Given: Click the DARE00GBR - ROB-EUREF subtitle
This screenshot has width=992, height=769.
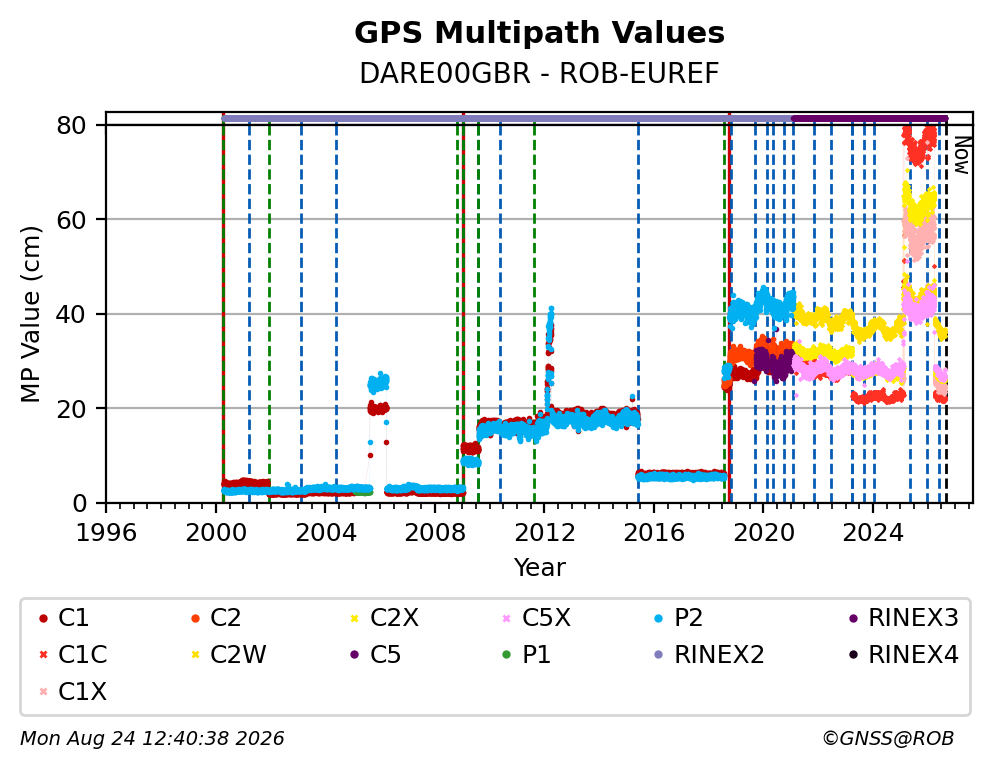Looking at the screenshot, I should (539, 73).
